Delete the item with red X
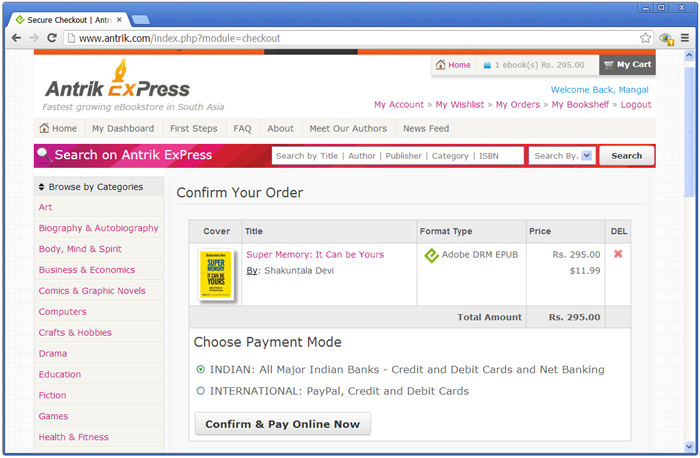Viewport: 700px width, 458px height. (618, 254)
